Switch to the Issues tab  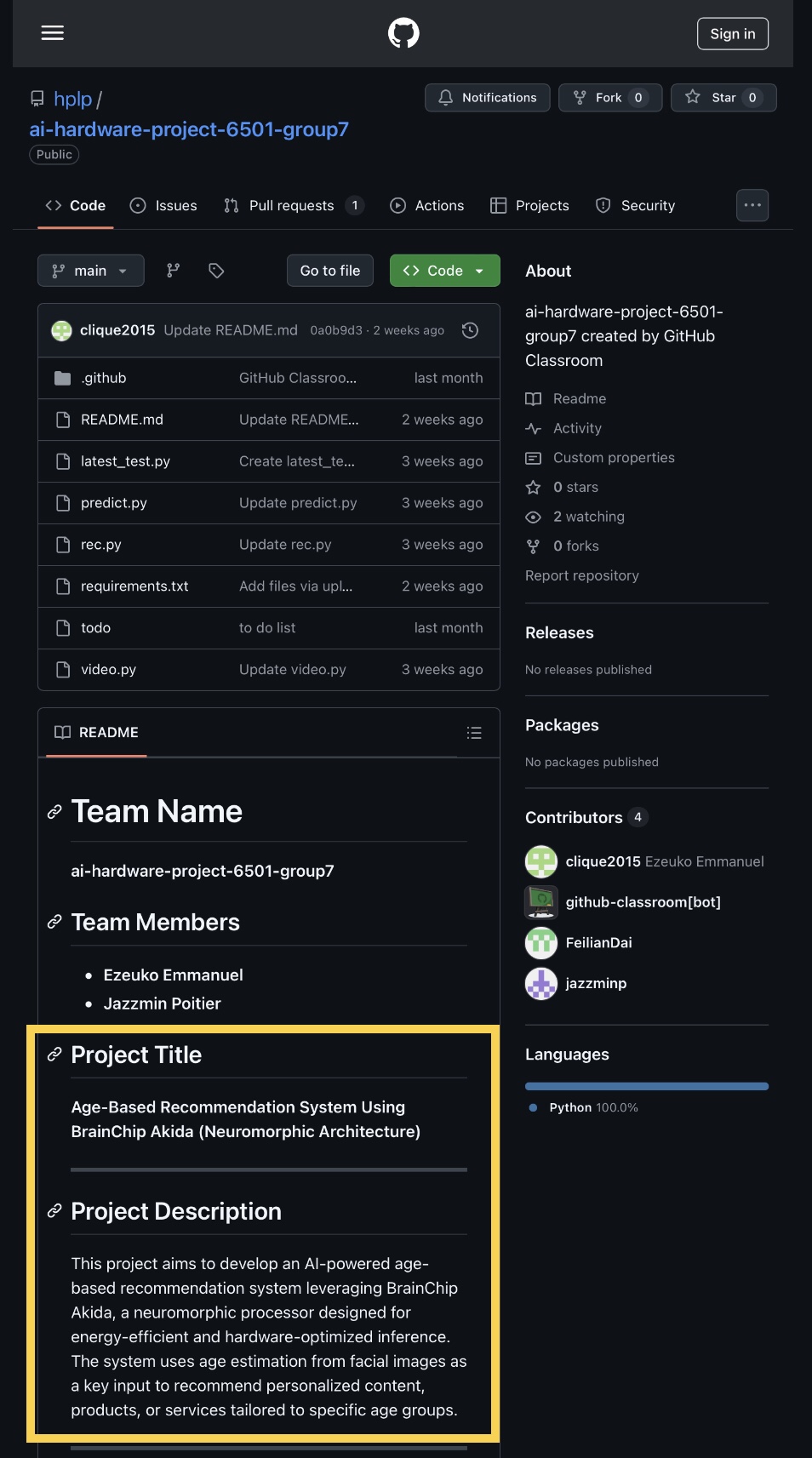163,206
